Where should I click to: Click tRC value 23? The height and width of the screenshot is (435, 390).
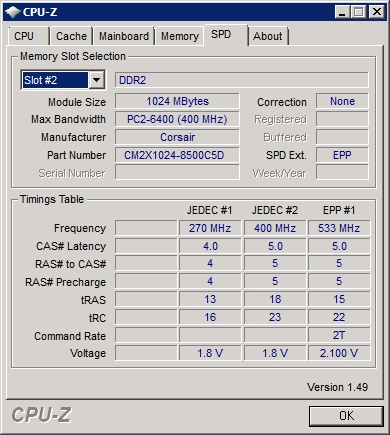(275, 317)
